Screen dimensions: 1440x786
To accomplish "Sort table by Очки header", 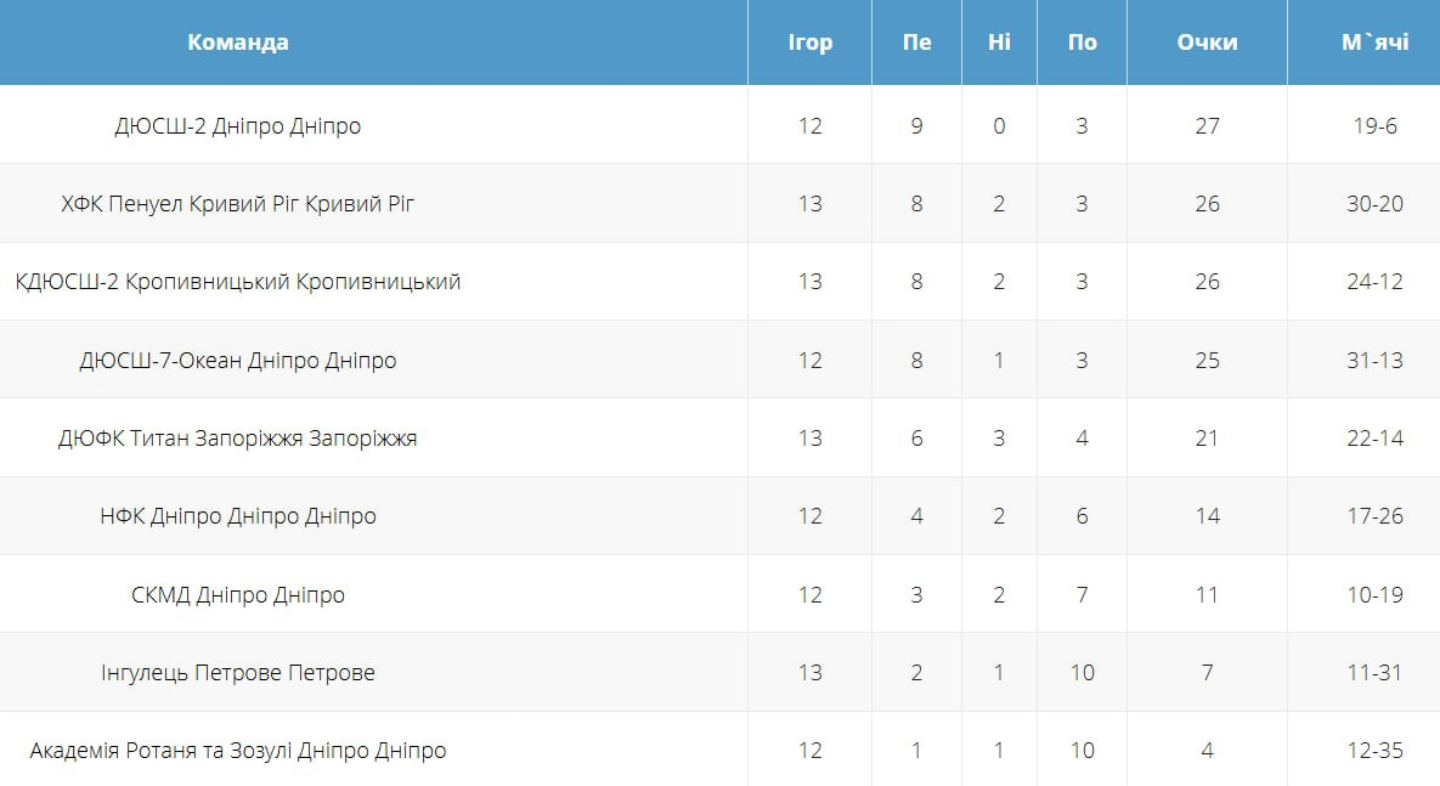I will 1206,42.
